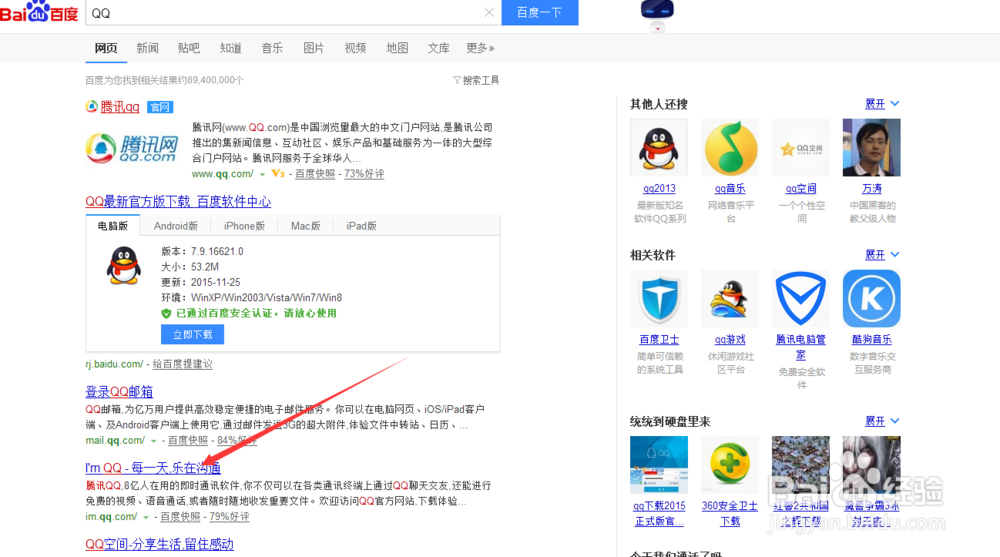Viewport: 1000px width, 557px height.
Task: Open the 贴吧 tab
Action: (x=189, y=48)
